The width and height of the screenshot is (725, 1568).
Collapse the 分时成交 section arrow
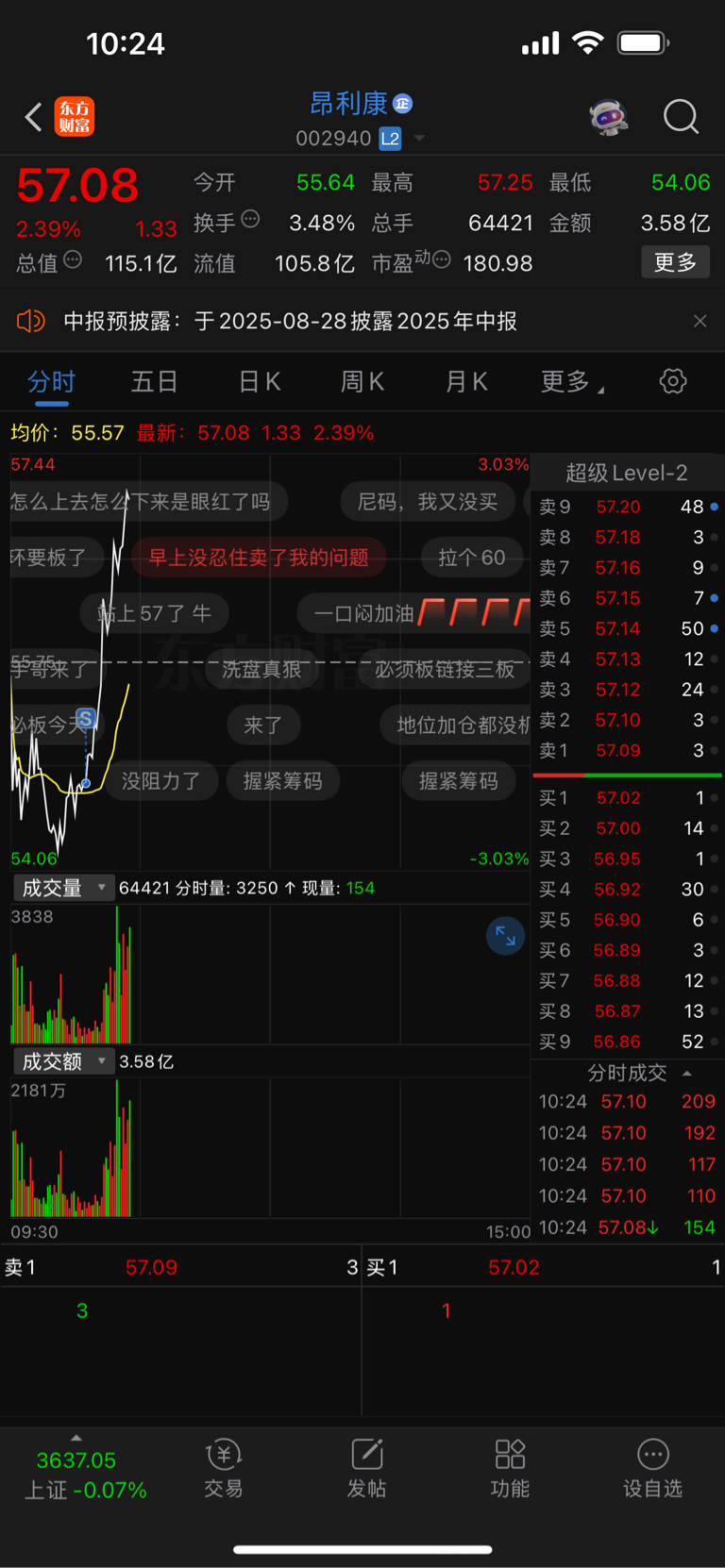pos(686,1074)
